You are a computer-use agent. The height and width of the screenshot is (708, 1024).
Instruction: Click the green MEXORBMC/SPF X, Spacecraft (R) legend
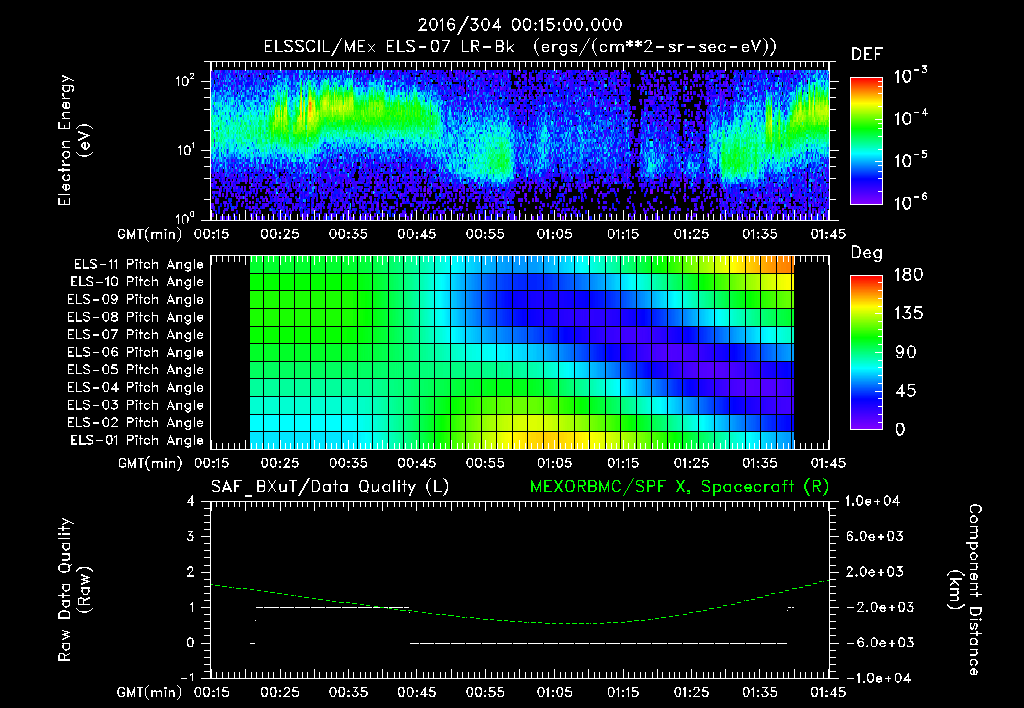coord(679,487)
